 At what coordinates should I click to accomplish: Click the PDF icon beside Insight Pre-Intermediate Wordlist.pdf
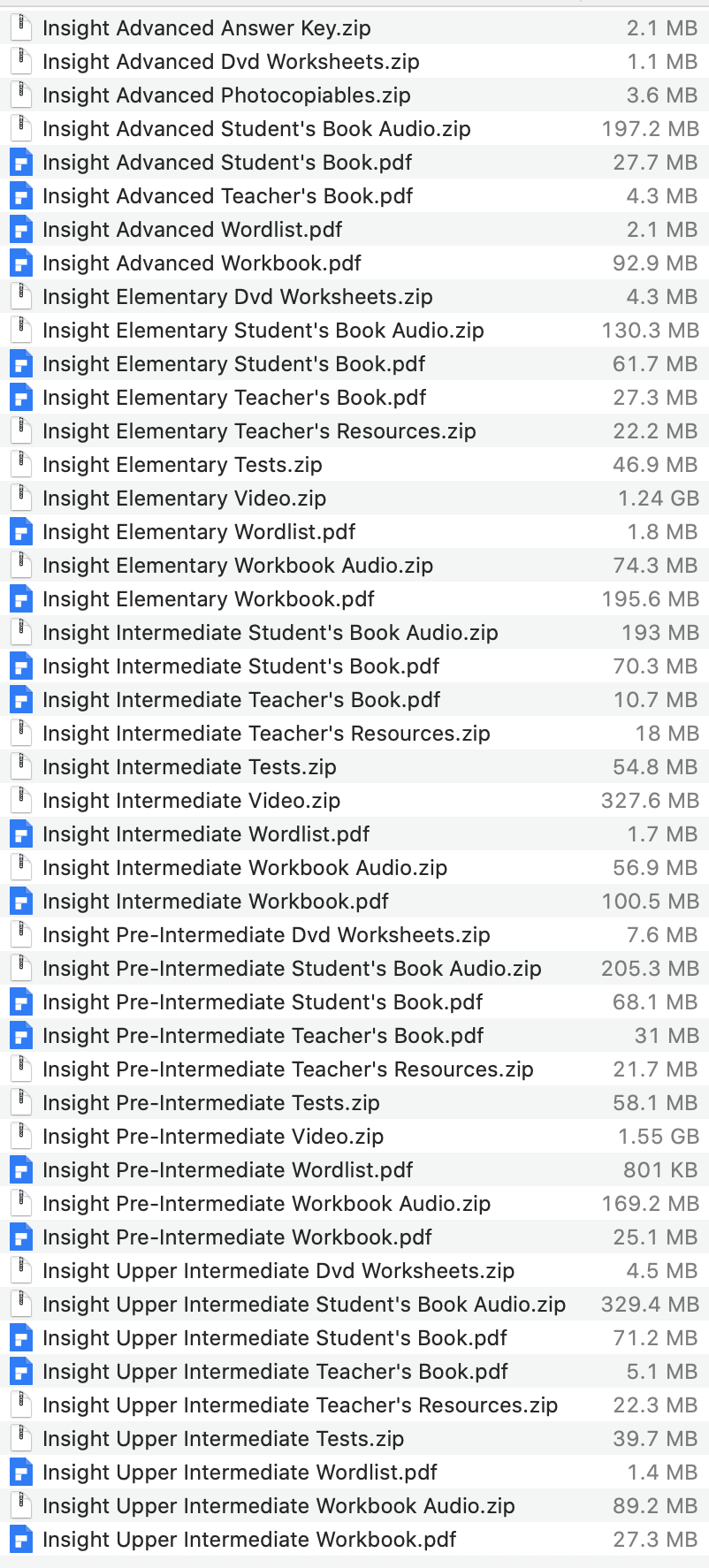20,1170
